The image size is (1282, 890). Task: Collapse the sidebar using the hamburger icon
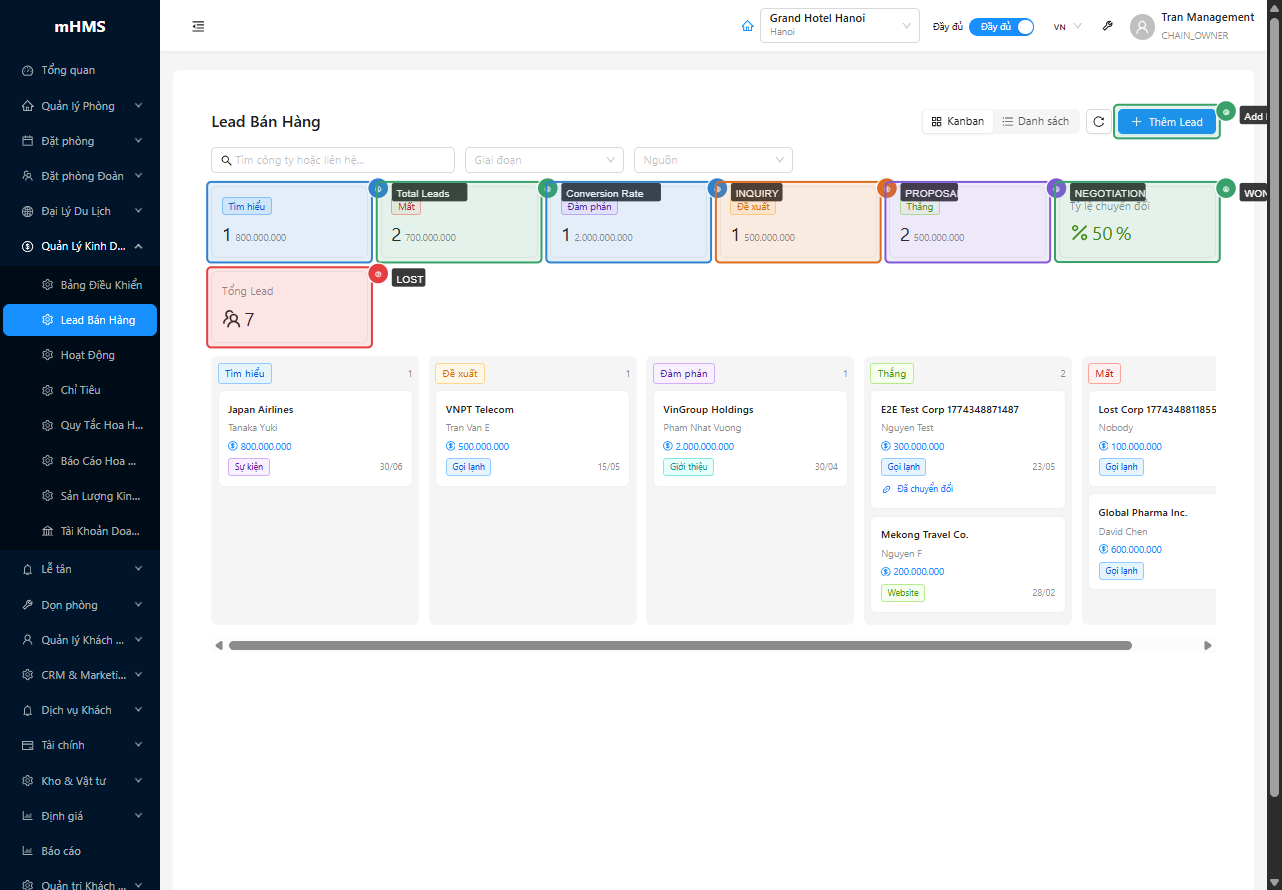(198, 26)
